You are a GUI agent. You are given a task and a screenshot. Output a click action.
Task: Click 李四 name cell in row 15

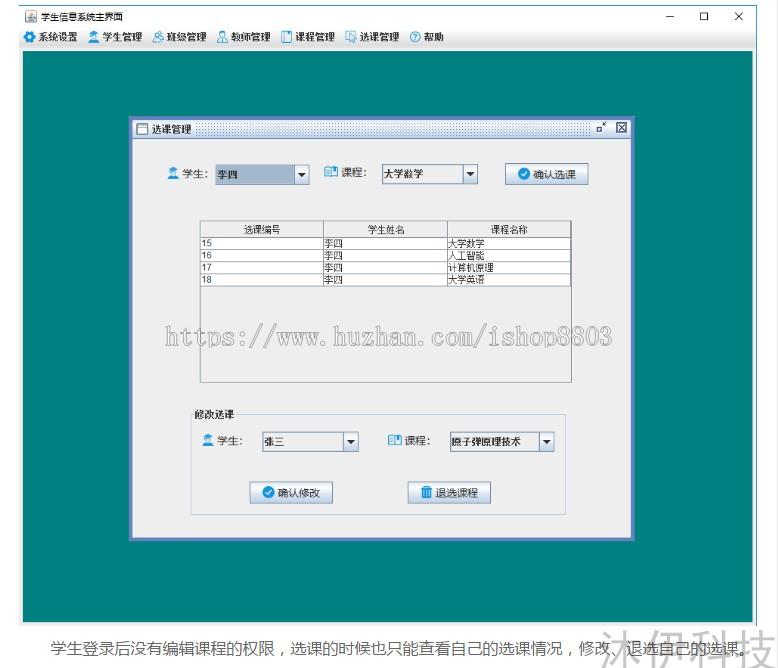pyautogui.click(x=386, y=243)
